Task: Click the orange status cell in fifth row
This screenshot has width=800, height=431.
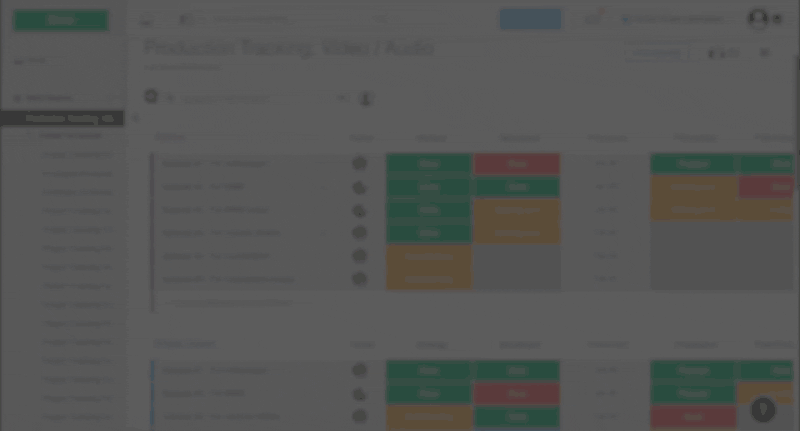Action: pyautogui.click(x=429, y=256)
